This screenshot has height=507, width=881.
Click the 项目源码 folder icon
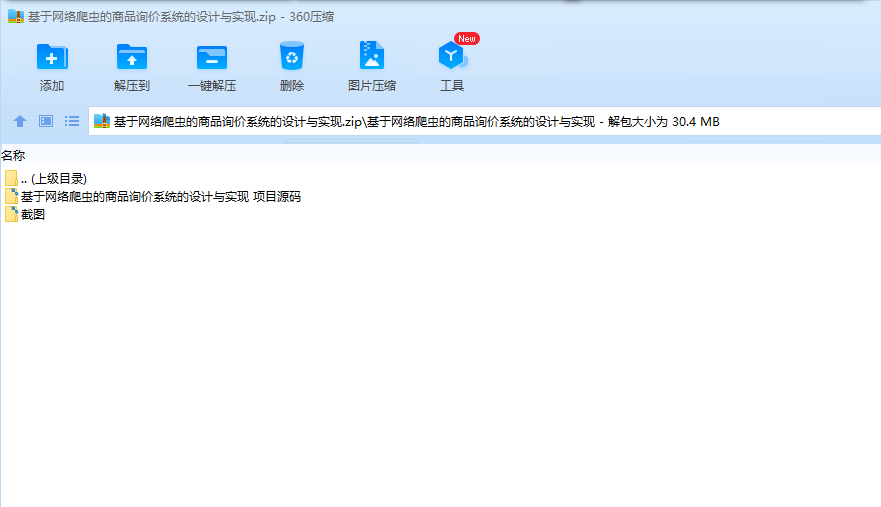coord(11,196)
